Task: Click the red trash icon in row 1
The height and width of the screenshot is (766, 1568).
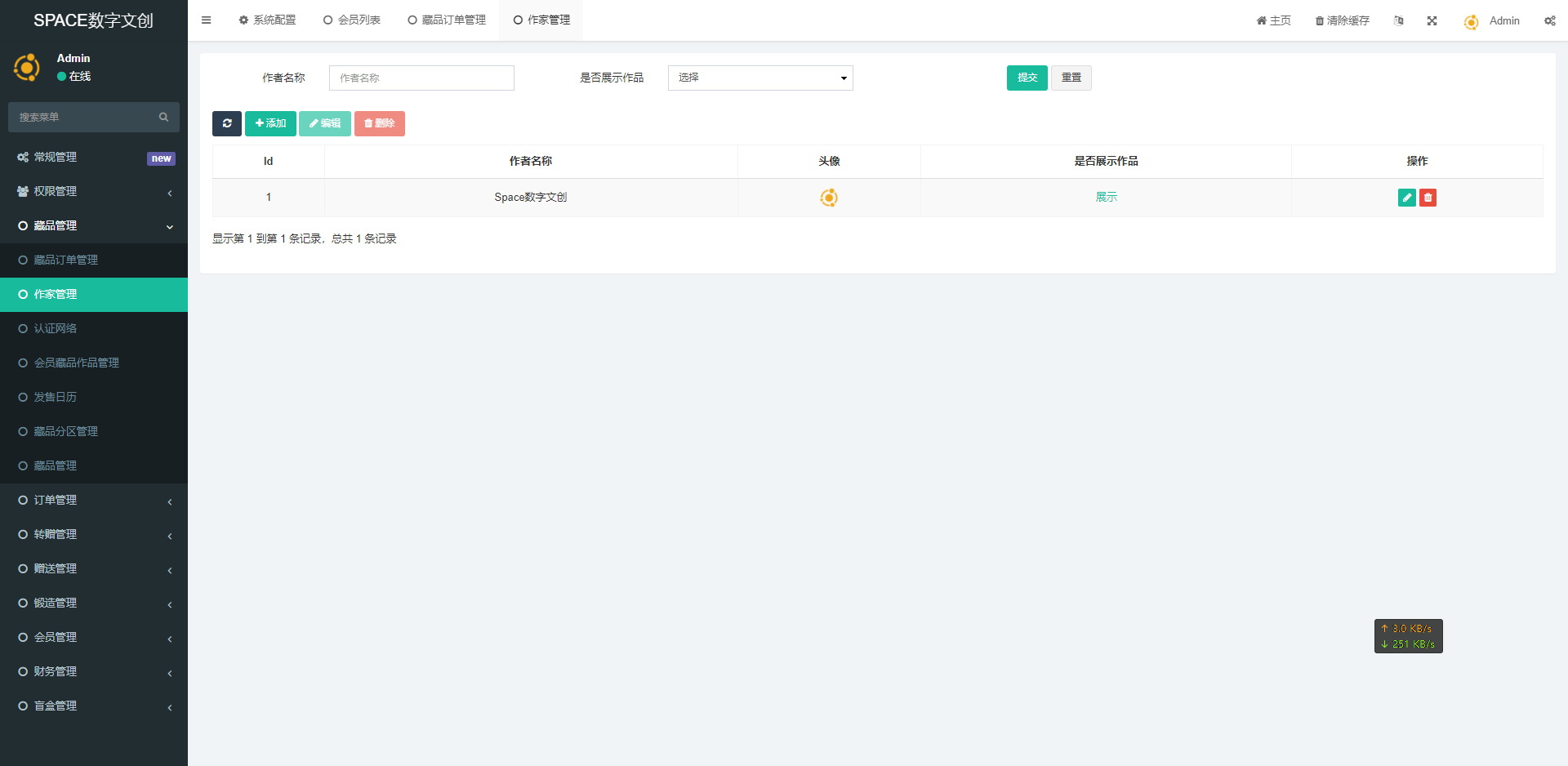Action: [1428, 198]
